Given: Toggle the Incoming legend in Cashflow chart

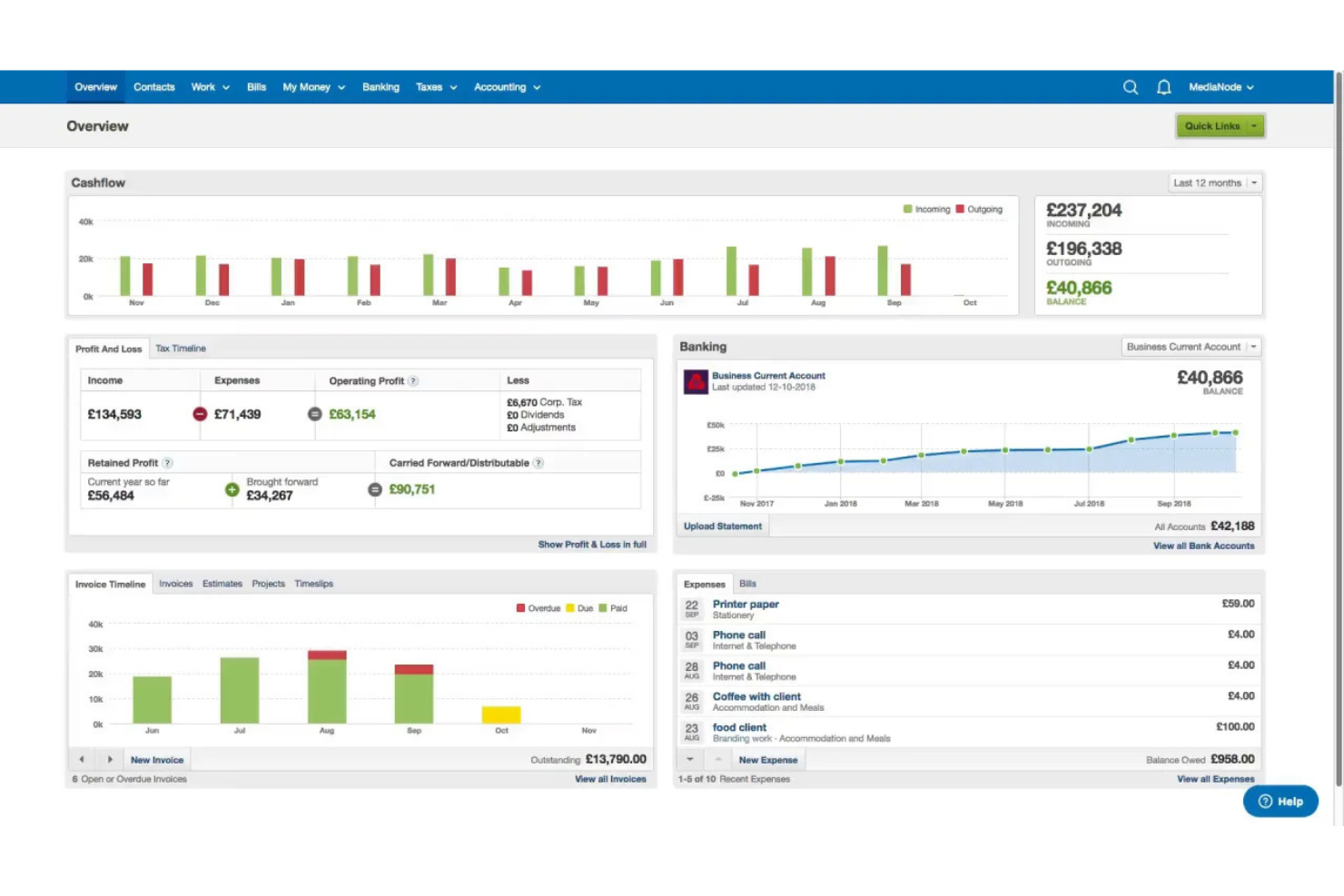Looking at the screenshot, I should pyautogui.click(x=924, y=209).
